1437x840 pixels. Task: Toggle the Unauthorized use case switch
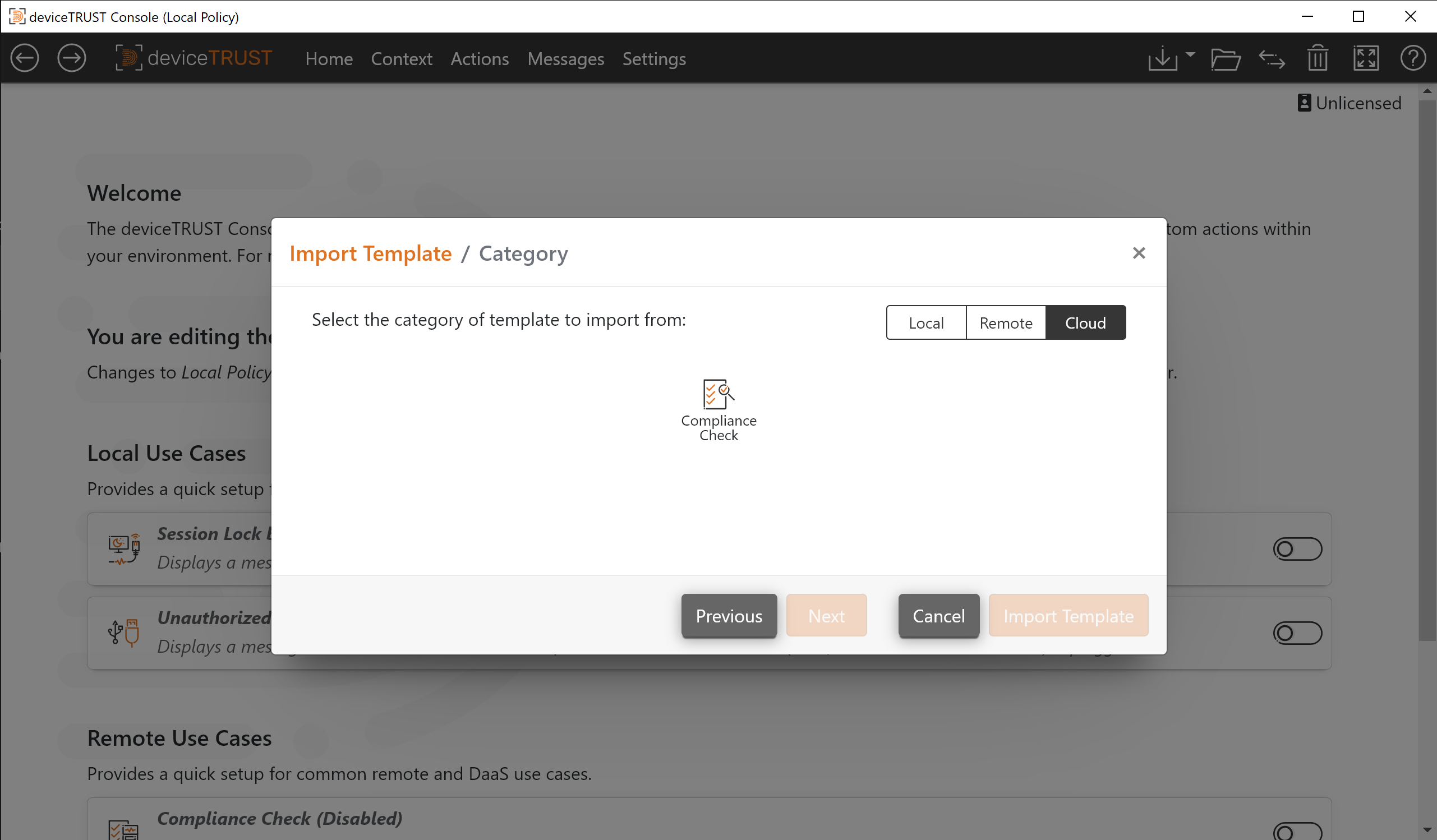(x=1297, y=633)
